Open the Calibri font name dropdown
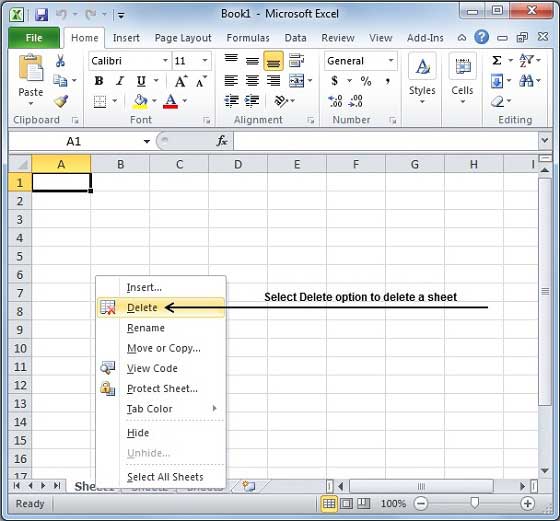The height and width of the screenshot is (521, 560). coord(165,60)
